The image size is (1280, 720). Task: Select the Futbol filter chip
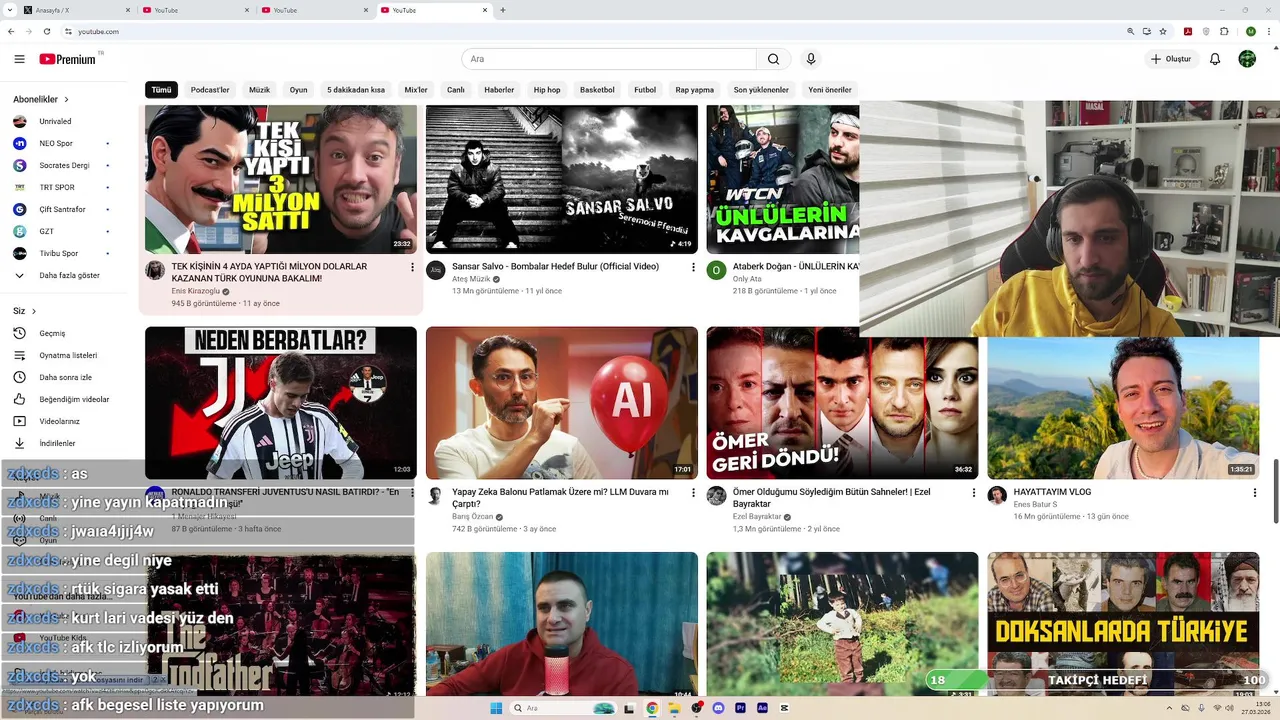[645, 90]
